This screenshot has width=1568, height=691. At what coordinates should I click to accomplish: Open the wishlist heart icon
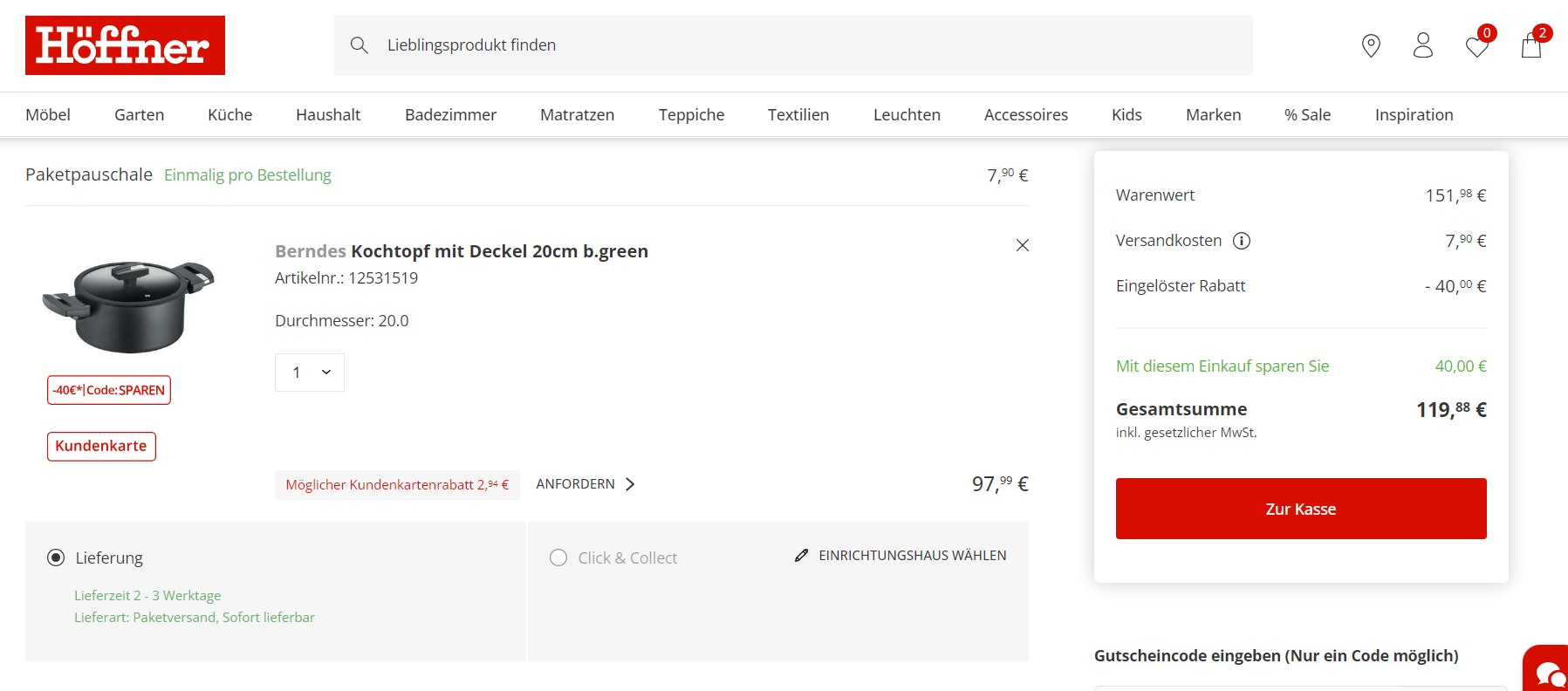pos(1477,46)
